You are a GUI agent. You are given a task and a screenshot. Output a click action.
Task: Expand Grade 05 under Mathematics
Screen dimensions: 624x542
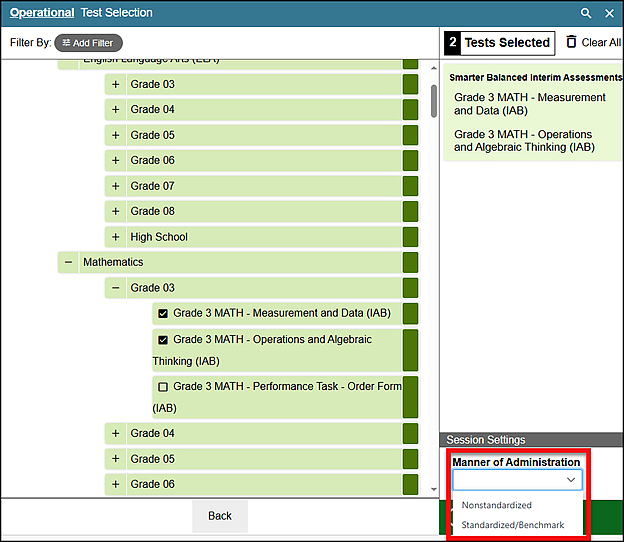pos(115,459)
